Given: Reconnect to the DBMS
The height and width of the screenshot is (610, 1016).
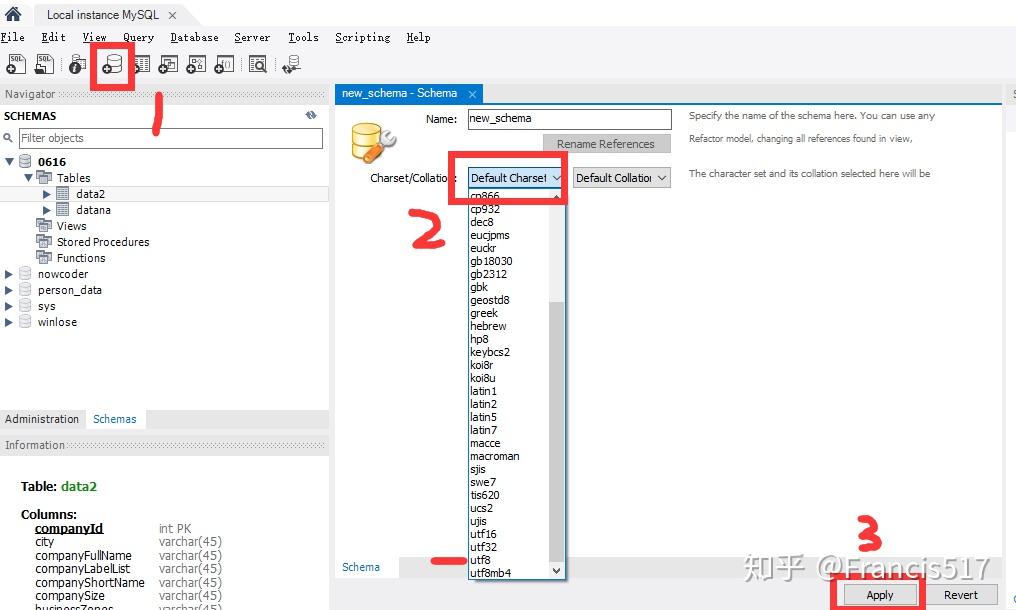Looking at the screenshot, I should 291,63.
